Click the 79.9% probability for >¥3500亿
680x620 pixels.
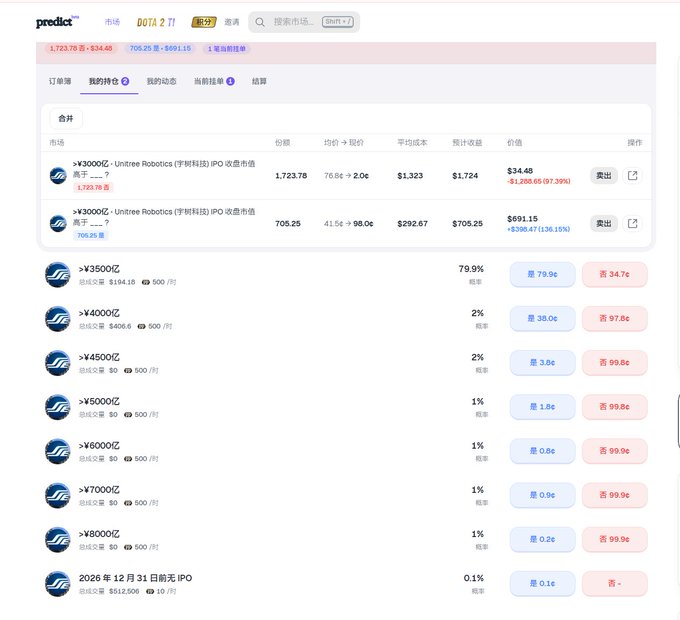click(x=471, y=269)
